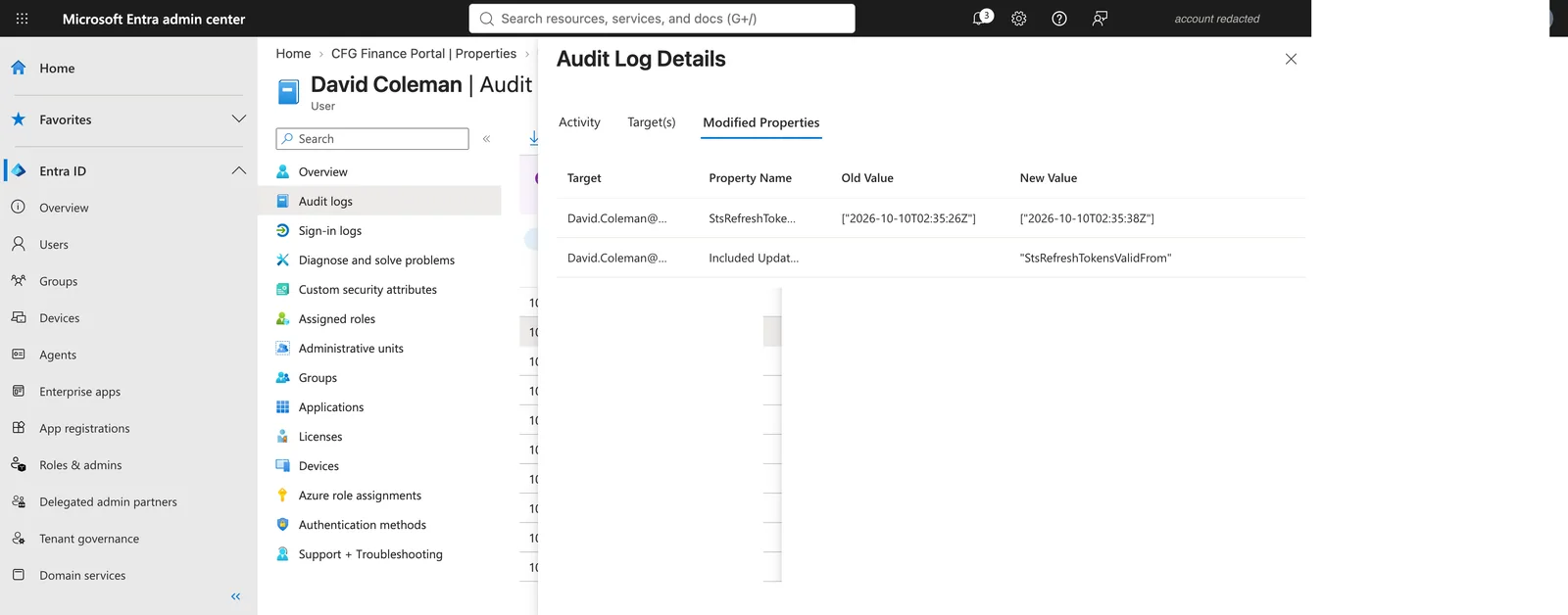1568x615 pixels.
Task: Click the Groups icon in the left sidebar
Action: pyautogui.click(x=19, y=281)
